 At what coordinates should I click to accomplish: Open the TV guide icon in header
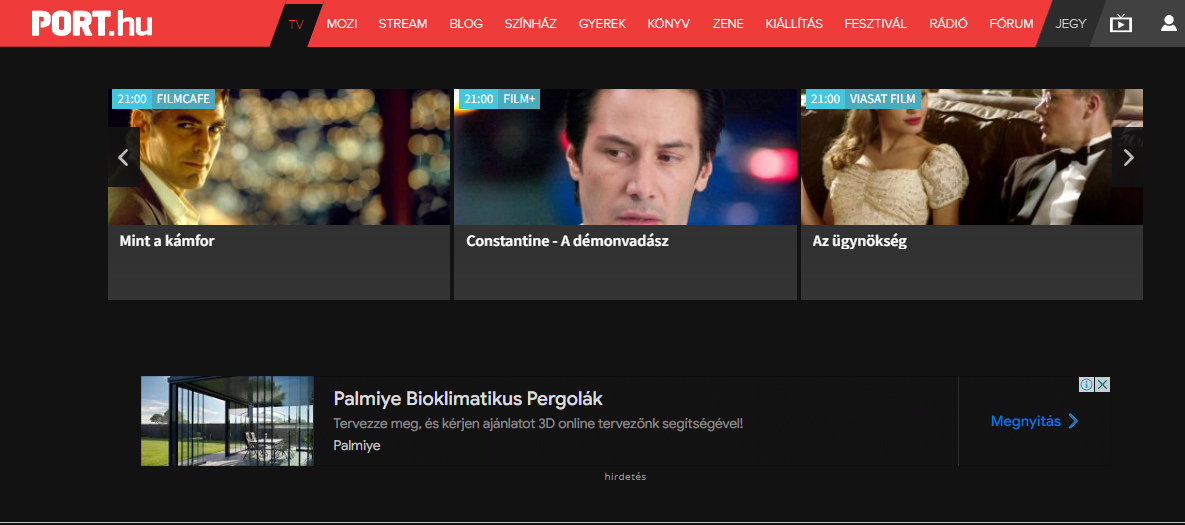(1121, 23)
